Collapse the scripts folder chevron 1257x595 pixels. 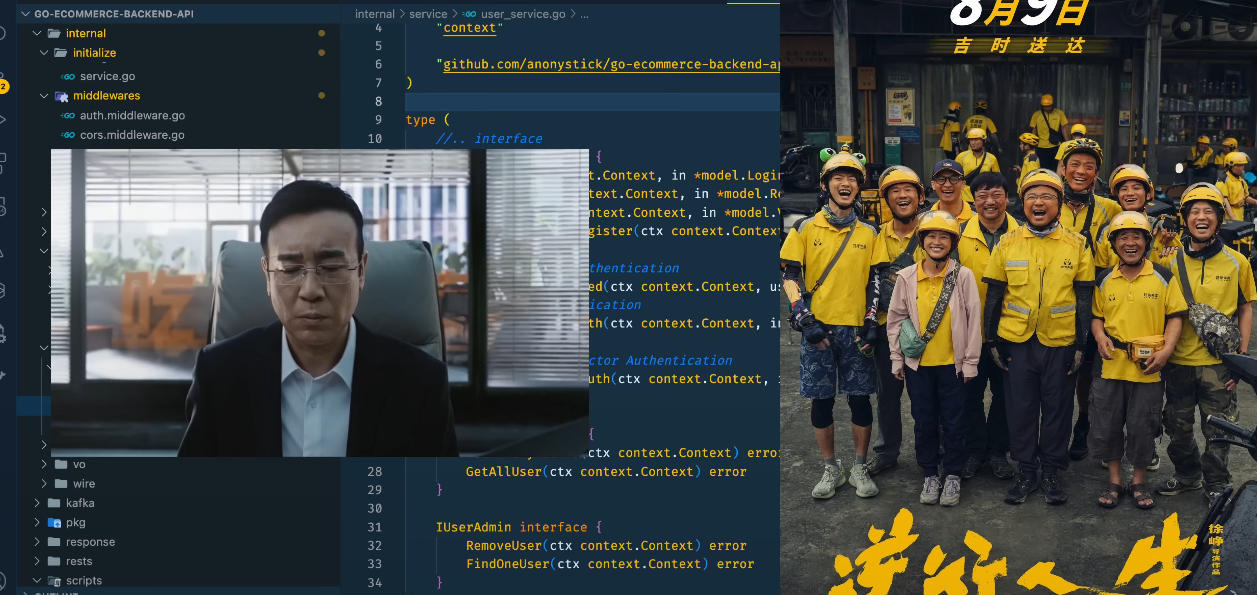click(38, 581)
